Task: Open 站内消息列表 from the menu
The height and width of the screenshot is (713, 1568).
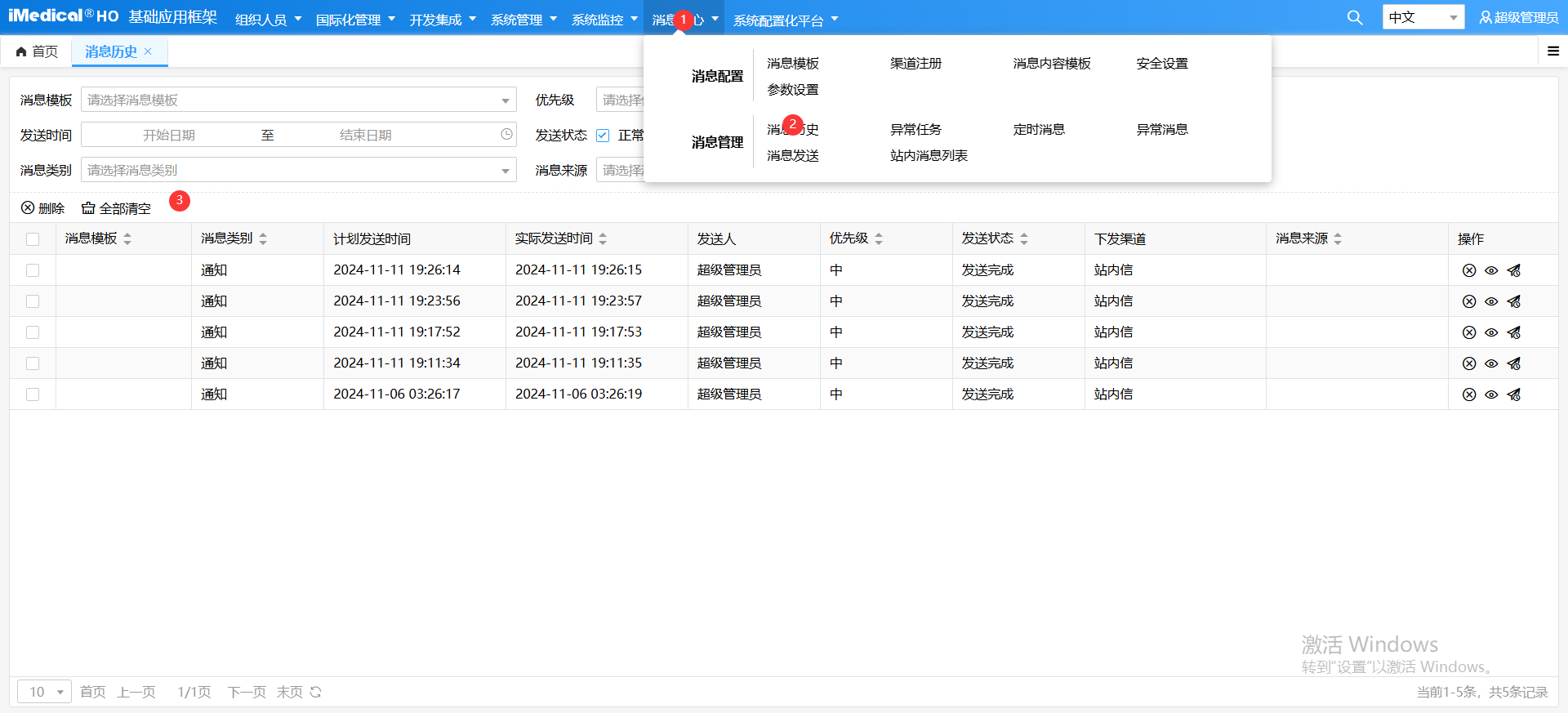Action: (929, 156)
